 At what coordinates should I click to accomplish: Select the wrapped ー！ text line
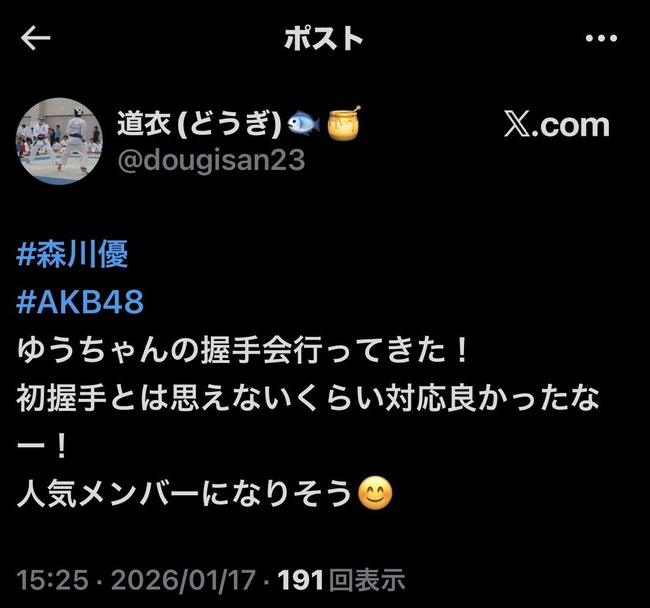(42, 446)
